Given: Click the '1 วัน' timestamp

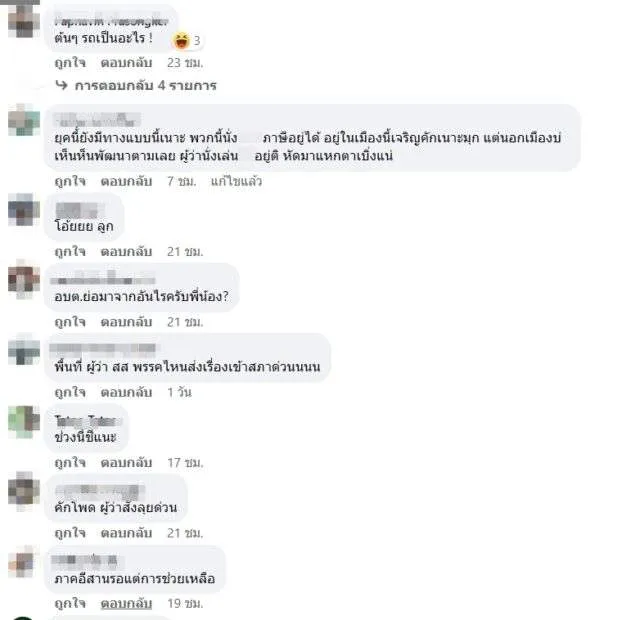Looking at the screenshot, I should pos(179,392).
